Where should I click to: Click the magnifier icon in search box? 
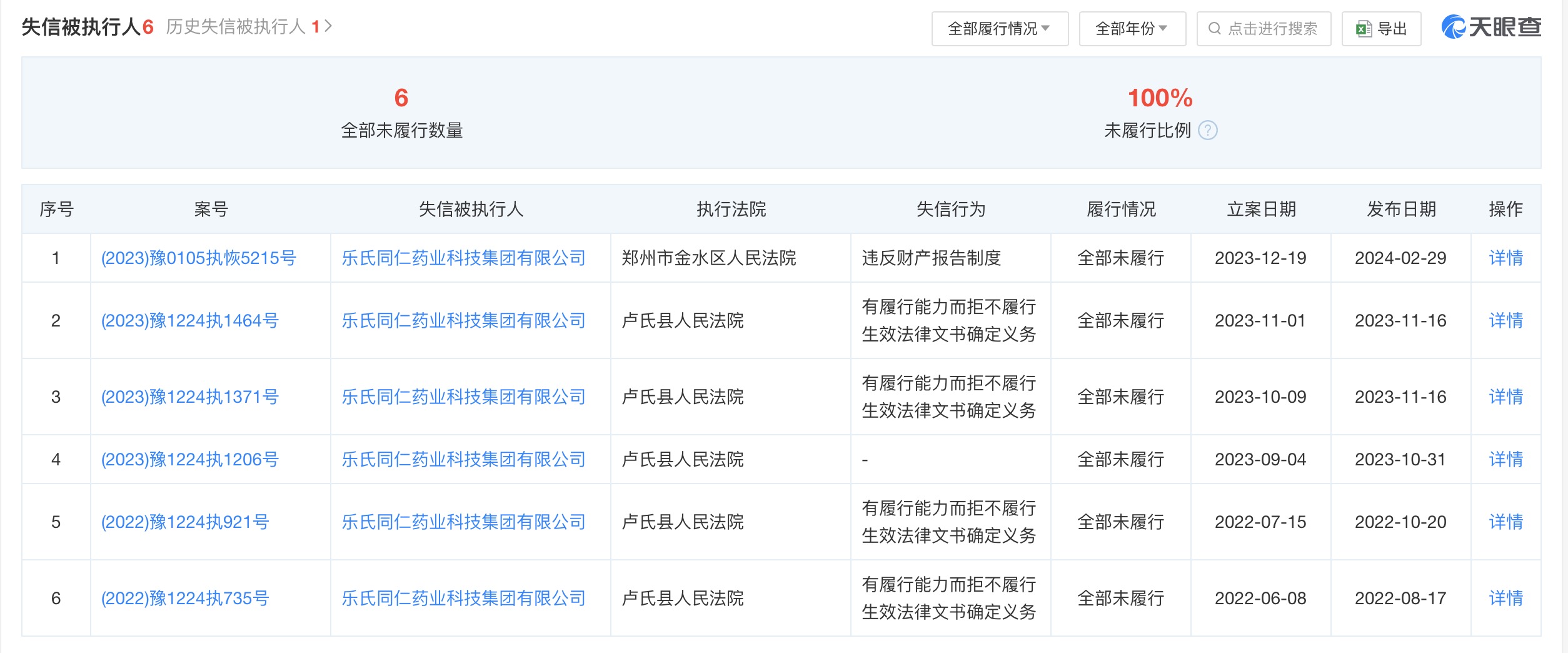(1214, 29)
